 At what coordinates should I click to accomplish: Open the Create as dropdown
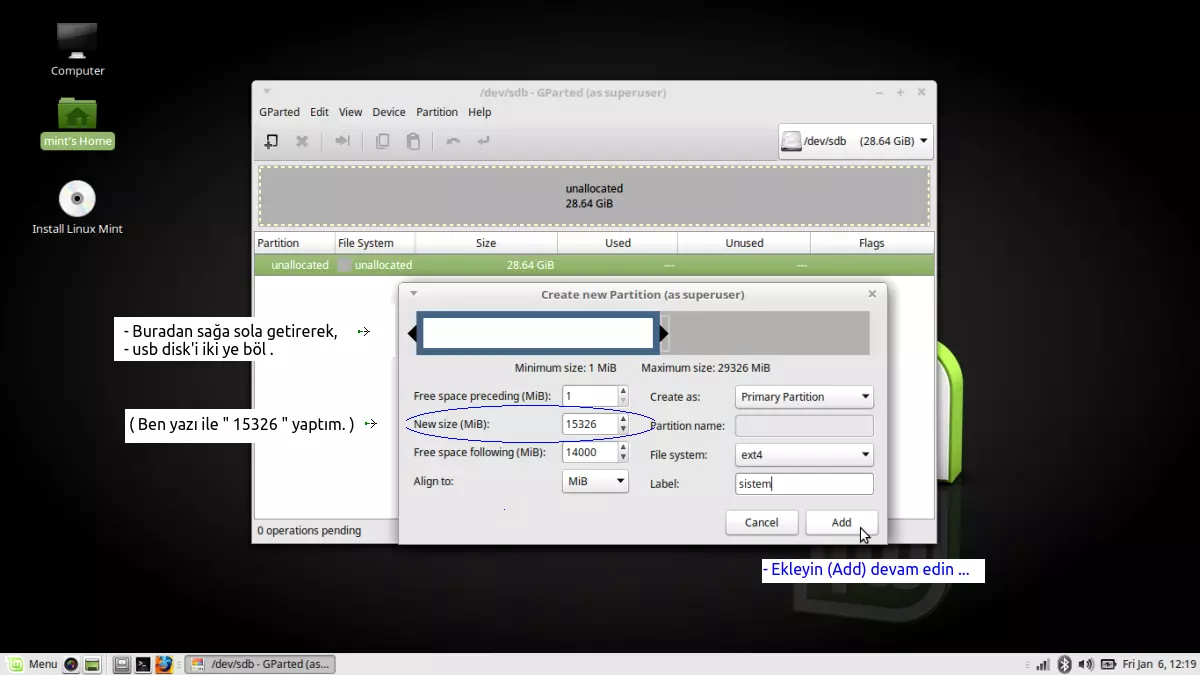(x=804, y=397)
